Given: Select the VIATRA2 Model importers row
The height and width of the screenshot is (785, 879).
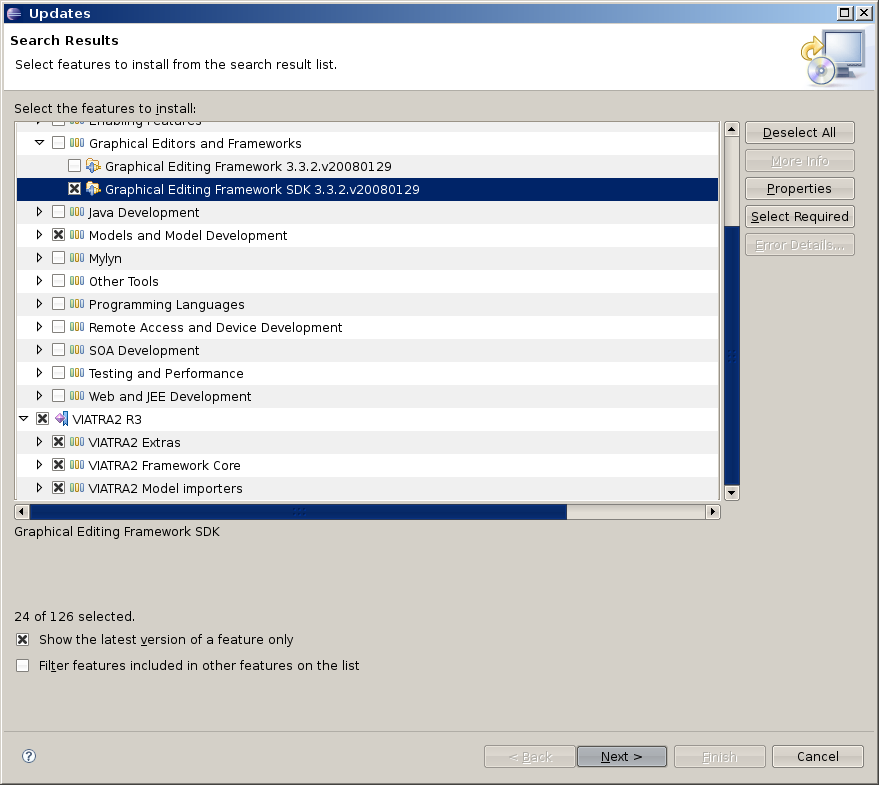Looking at the screenshot, I should coord(367,488).
